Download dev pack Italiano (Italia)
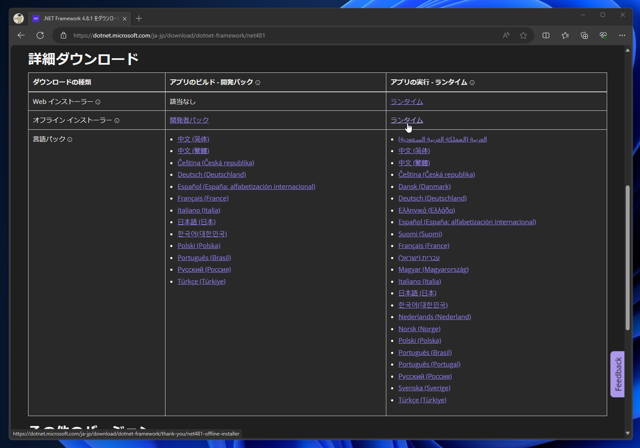The height and width of the screenshot is (448, 640). (199, 210)
